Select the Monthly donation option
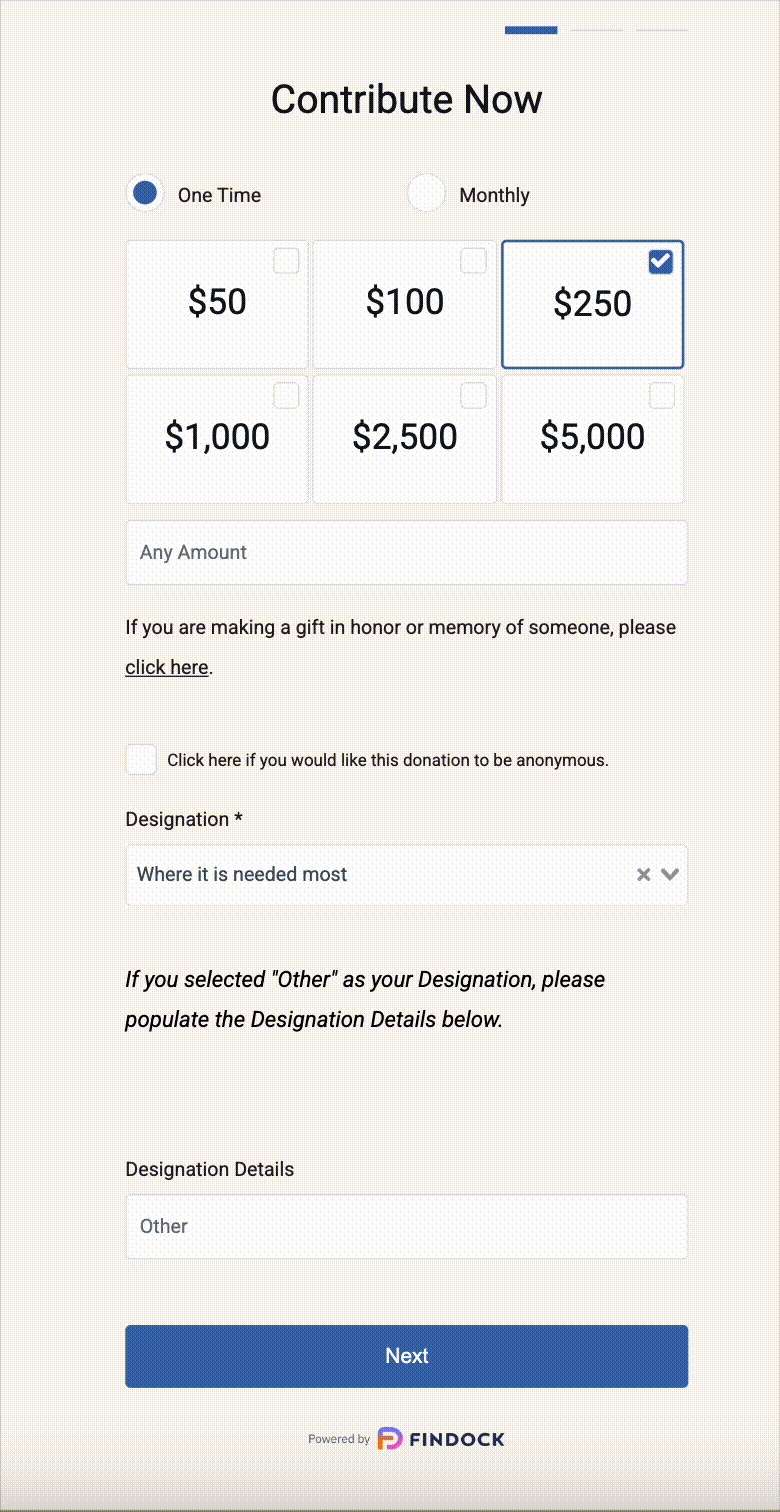 pyautogui.click(x=427, y=194)
